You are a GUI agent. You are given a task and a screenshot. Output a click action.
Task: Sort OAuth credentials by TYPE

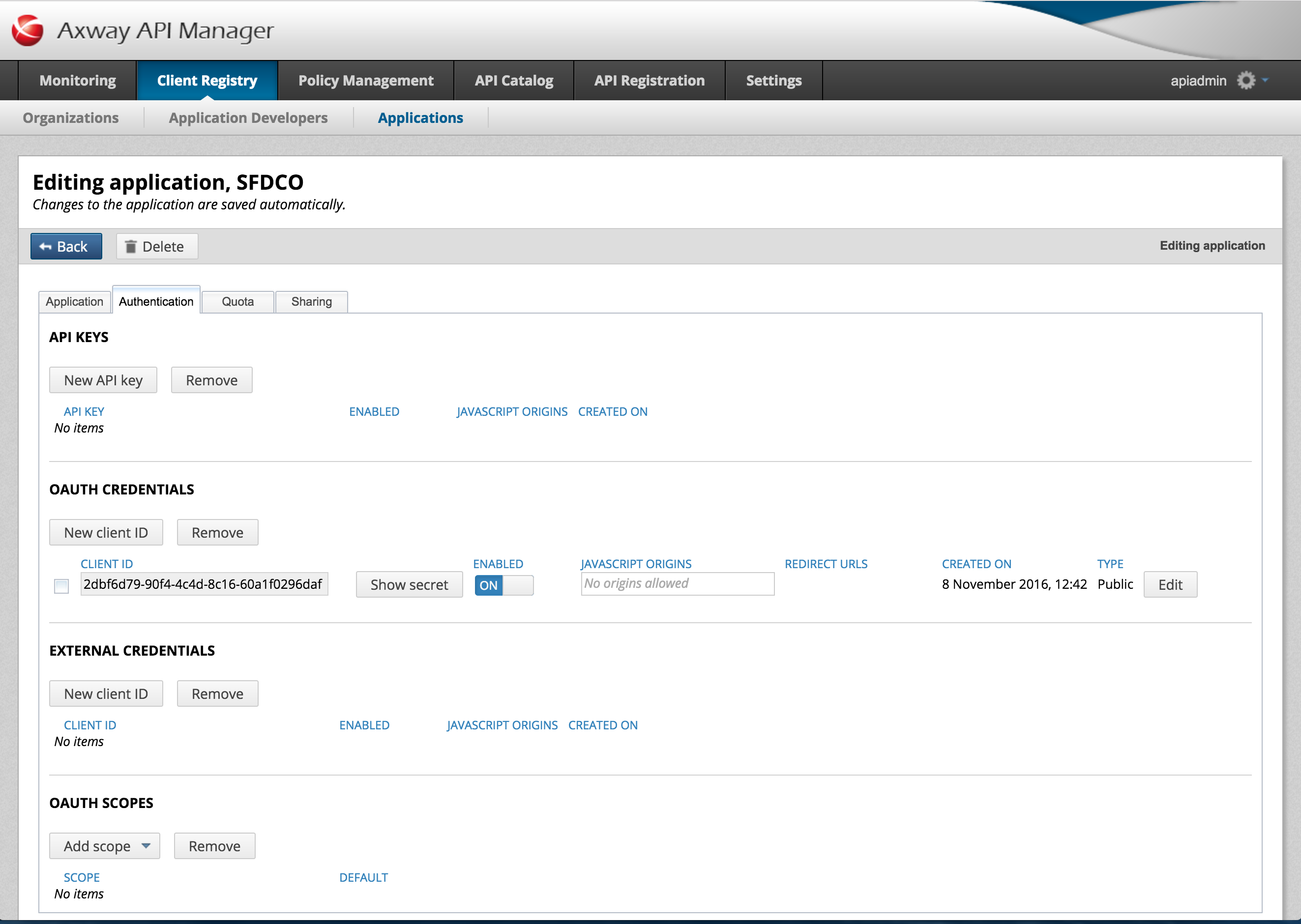point(1110,564)
